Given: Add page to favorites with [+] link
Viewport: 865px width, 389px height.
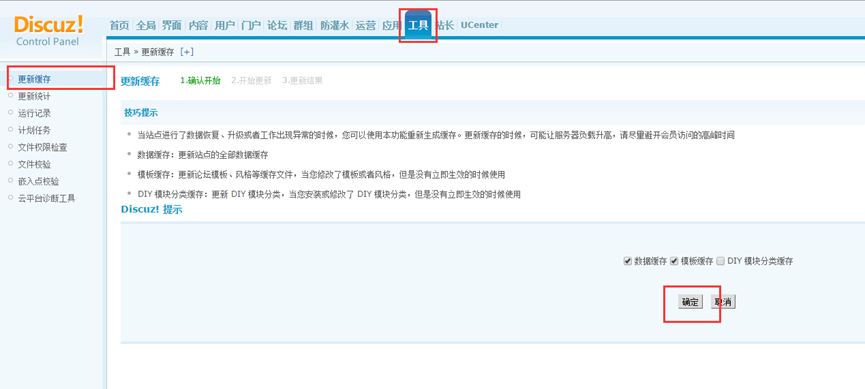Looking at the screenshot, I should (x=187, y=52).
